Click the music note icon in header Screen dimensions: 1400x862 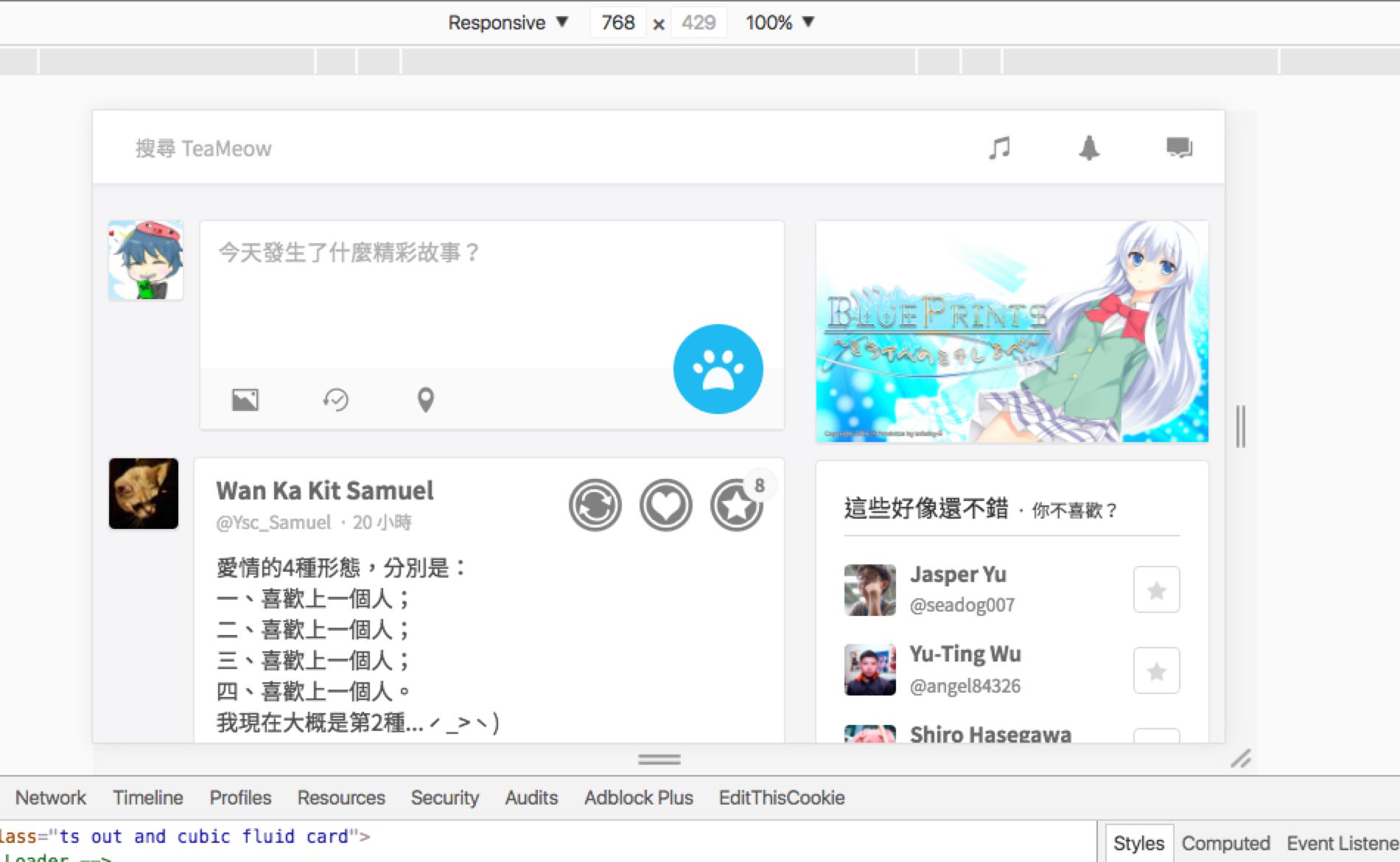[999, 148]
